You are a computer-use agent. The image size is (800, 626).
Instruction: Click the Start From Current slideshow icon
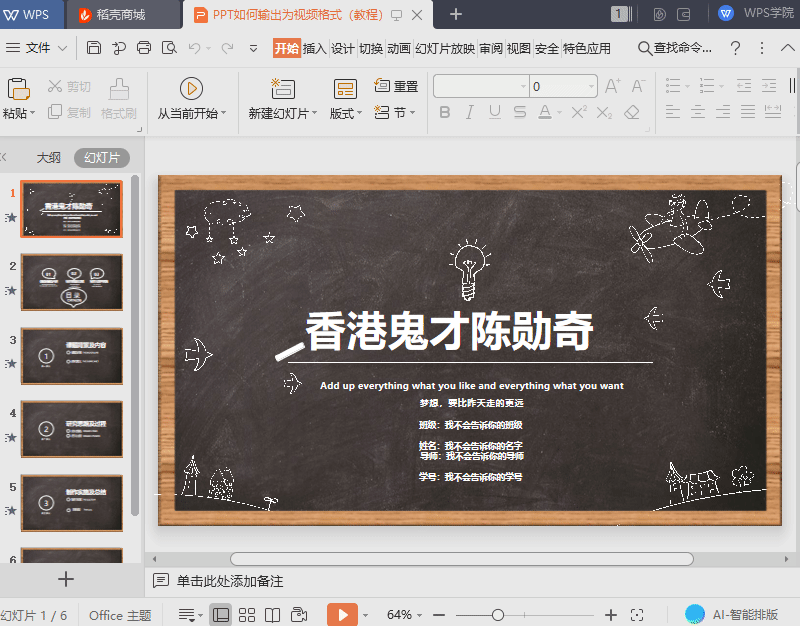(x=192, y=89)
